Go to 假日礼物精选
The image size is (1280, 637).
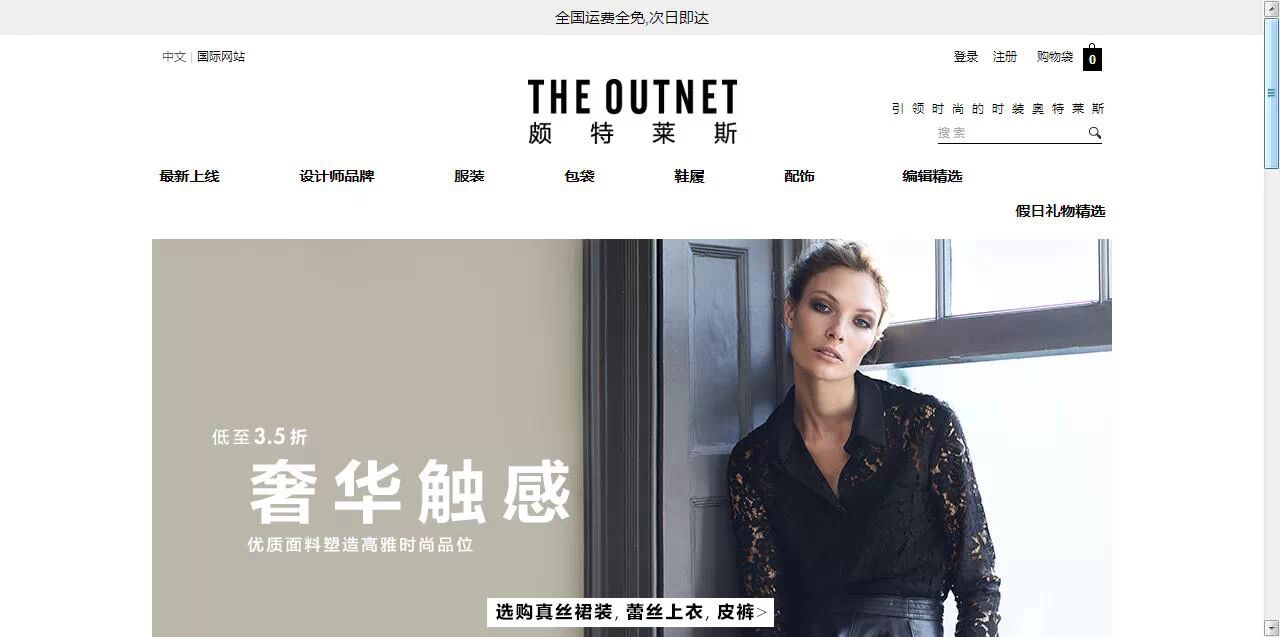pos(1060,211)
